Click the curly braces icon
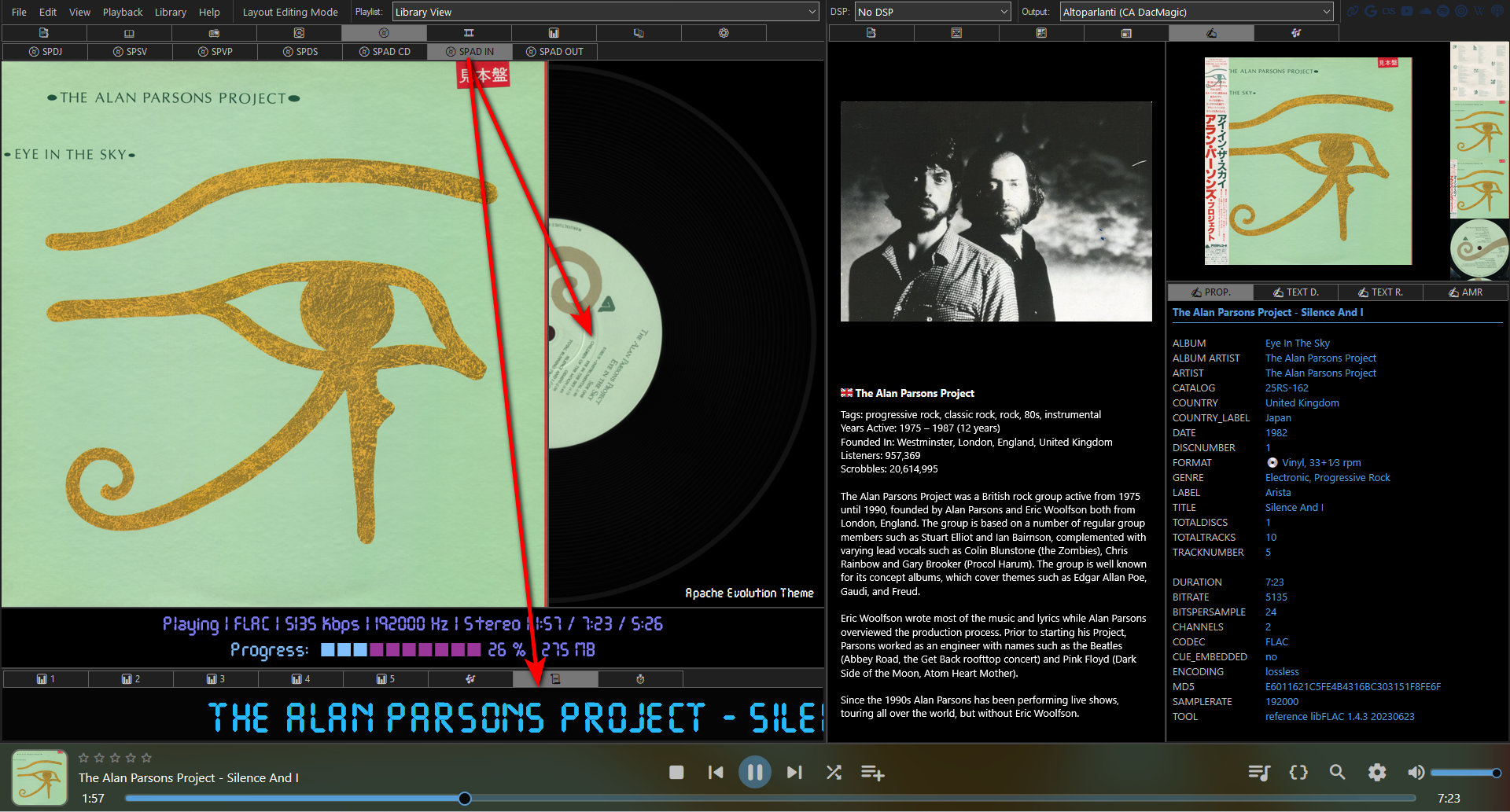 click(x=1298, y=773)
